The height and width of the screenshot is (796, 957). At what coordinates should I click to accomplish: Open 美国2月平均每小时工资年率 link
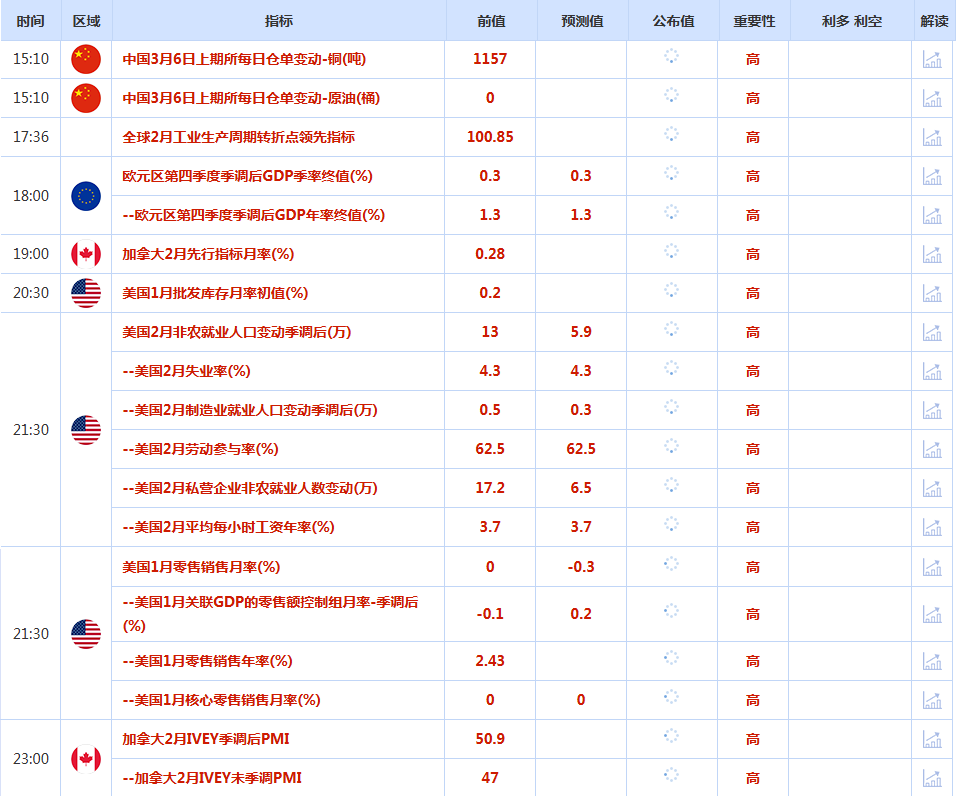[x=228, y=527]
